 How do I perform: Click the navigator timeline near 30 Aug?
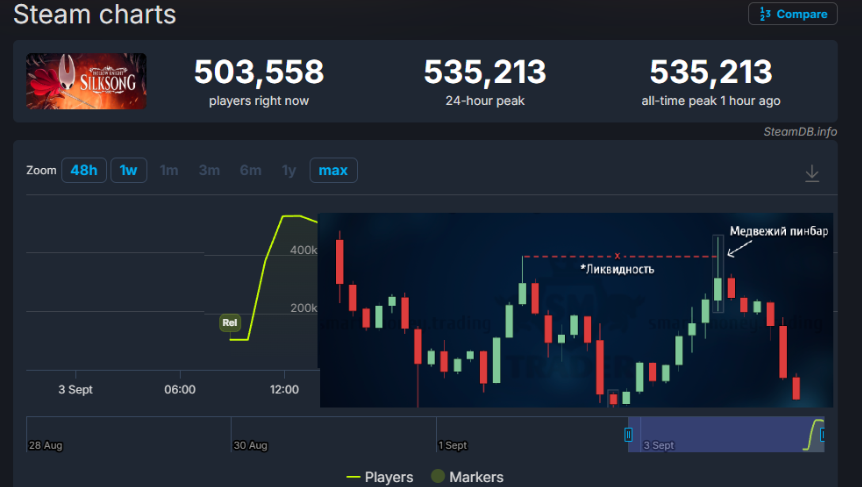[x=250, y=434]
